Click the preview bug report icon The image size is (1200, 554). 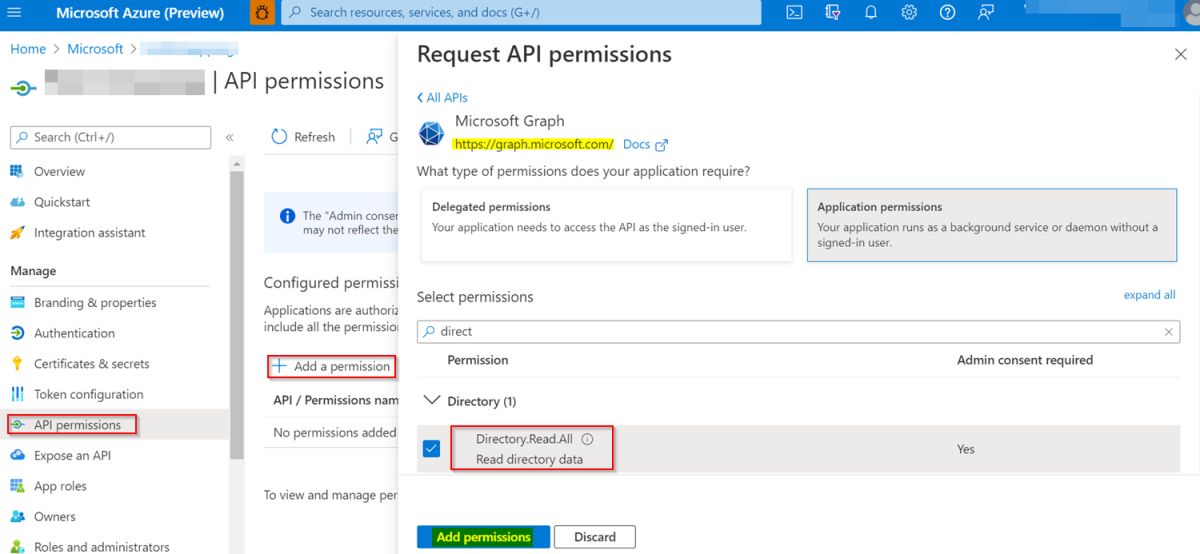tap(262, 13)
